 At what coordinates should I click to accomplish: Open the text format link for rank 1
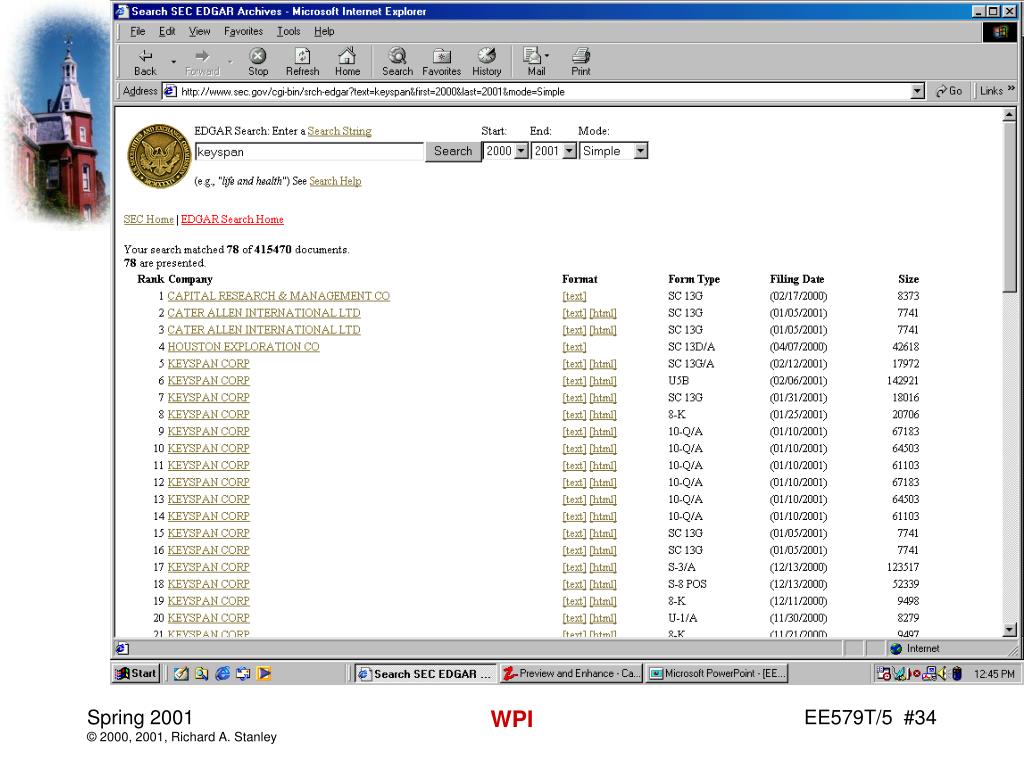(x=574, y=296)
